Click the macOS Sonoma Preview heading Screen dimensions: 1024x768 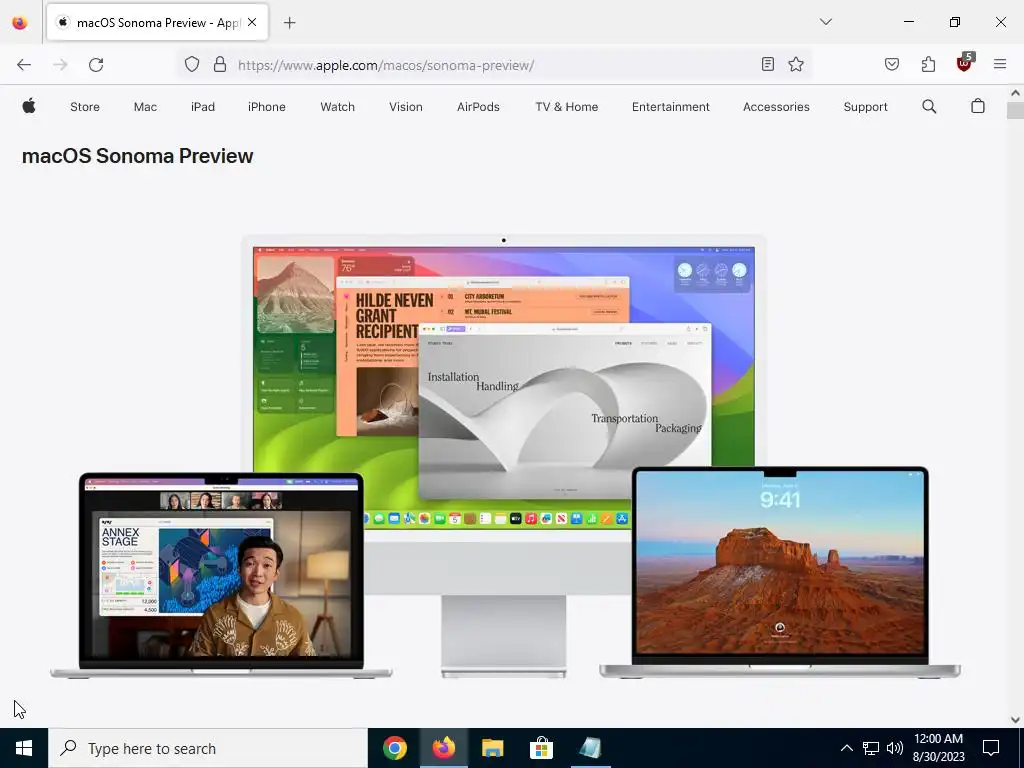(137, 156)
